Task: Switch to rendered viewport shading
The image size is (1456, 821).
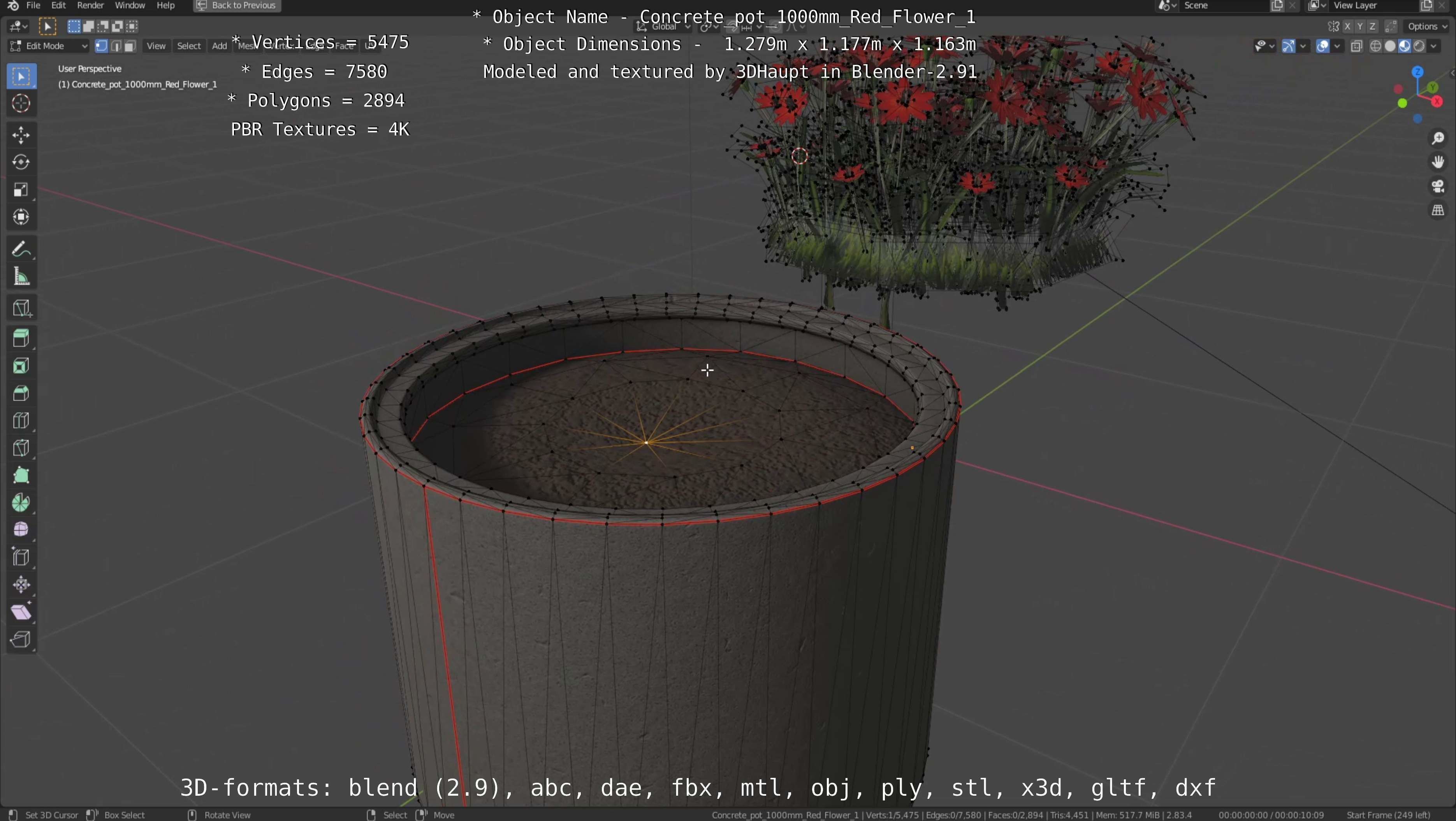Action: (1419, 46)
